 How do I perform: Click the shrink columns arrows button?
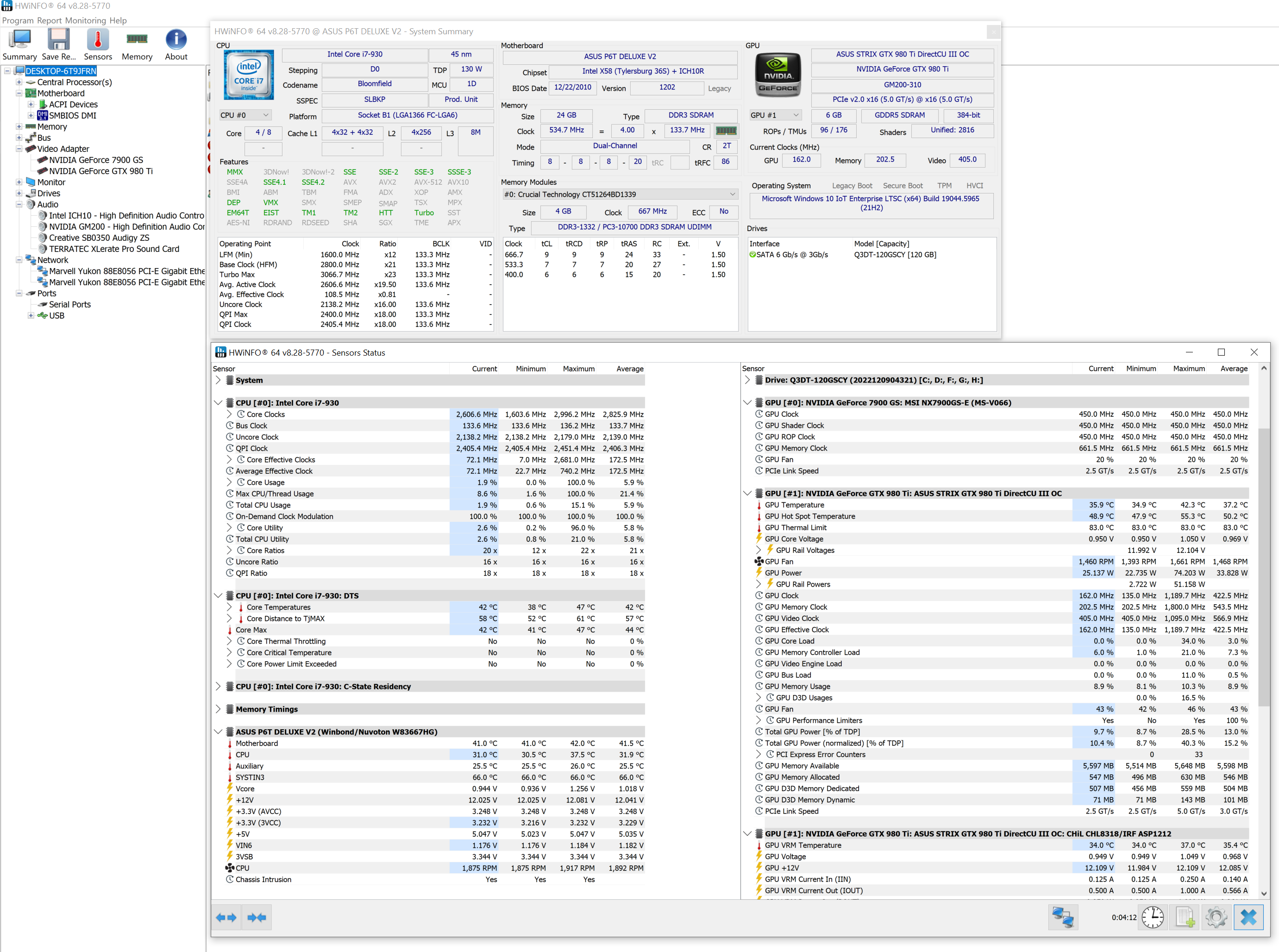(x=257, y=917)
